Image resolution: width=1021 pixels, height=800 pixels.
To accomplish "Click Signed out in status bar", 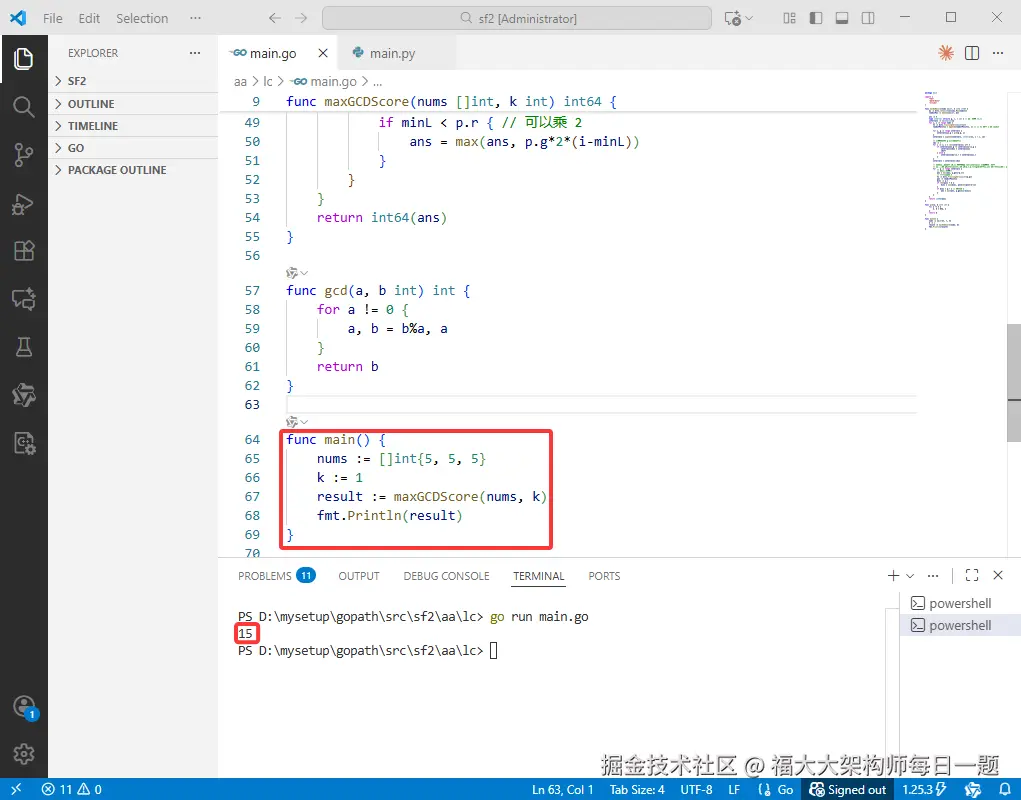I will pyautogui.click(x=848, y=790).
